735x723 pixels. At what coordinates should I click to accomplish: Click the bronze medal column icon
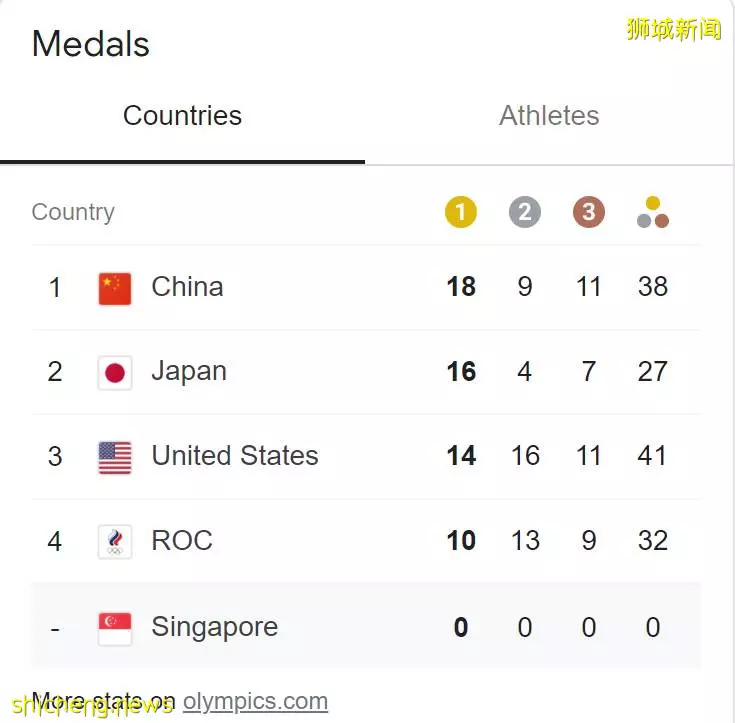[589, 212]
